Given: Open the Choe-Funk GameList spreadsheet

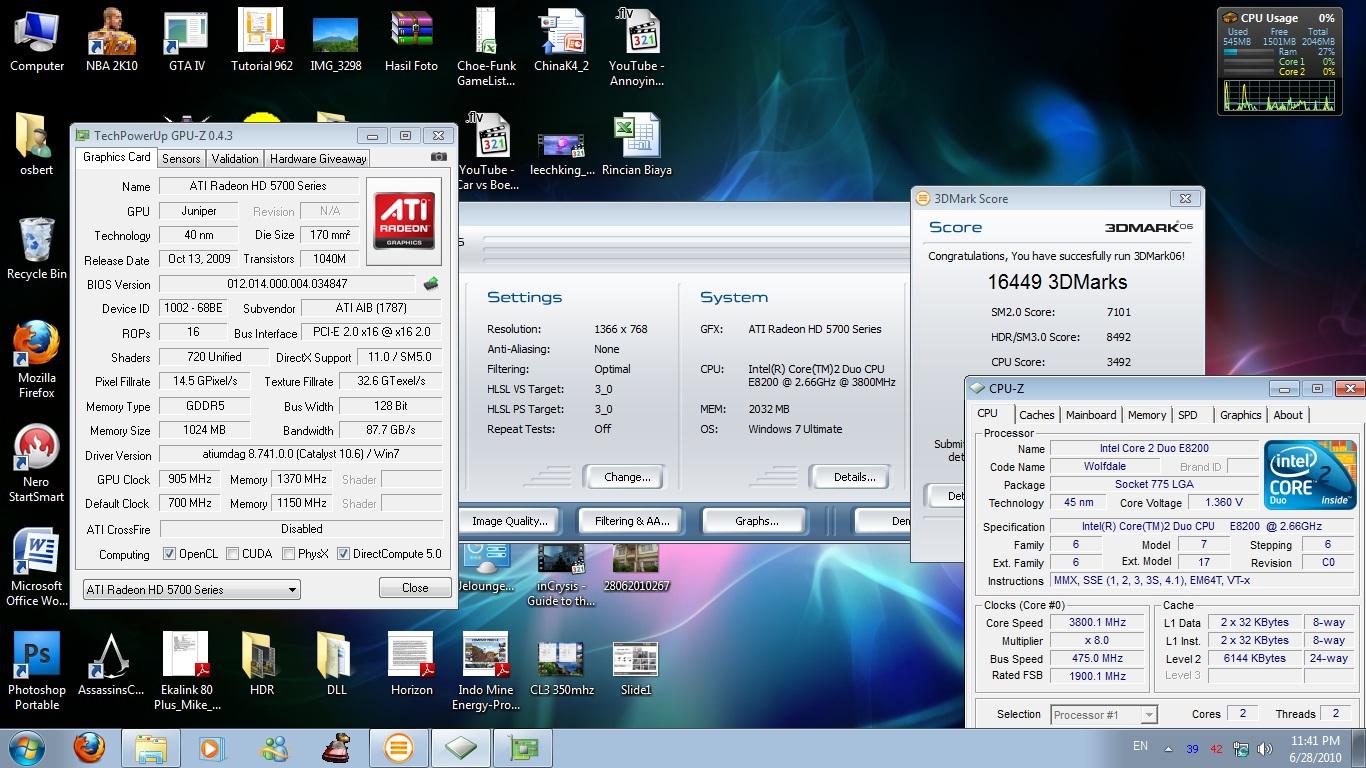Looking at the screenshot, I should pyautogui.click(x=486, y=47).
